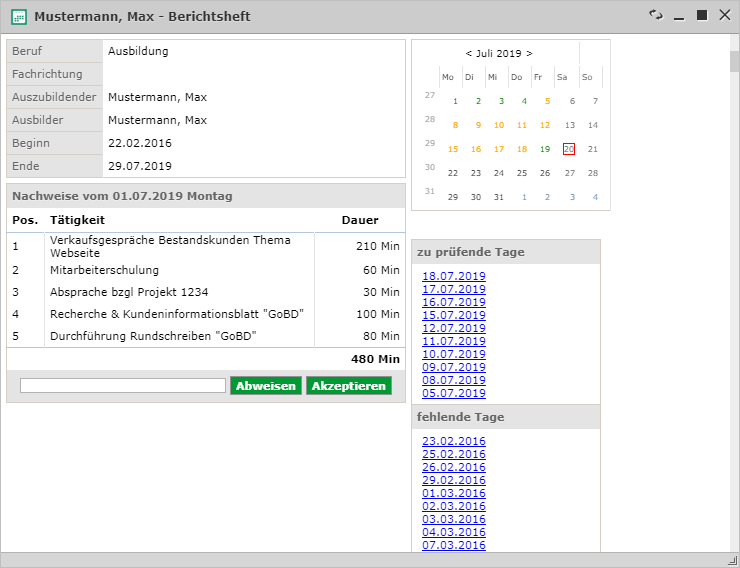The image size is (740, 568).
Task: Select July 31 in the calendar
Action: point(499,197)
